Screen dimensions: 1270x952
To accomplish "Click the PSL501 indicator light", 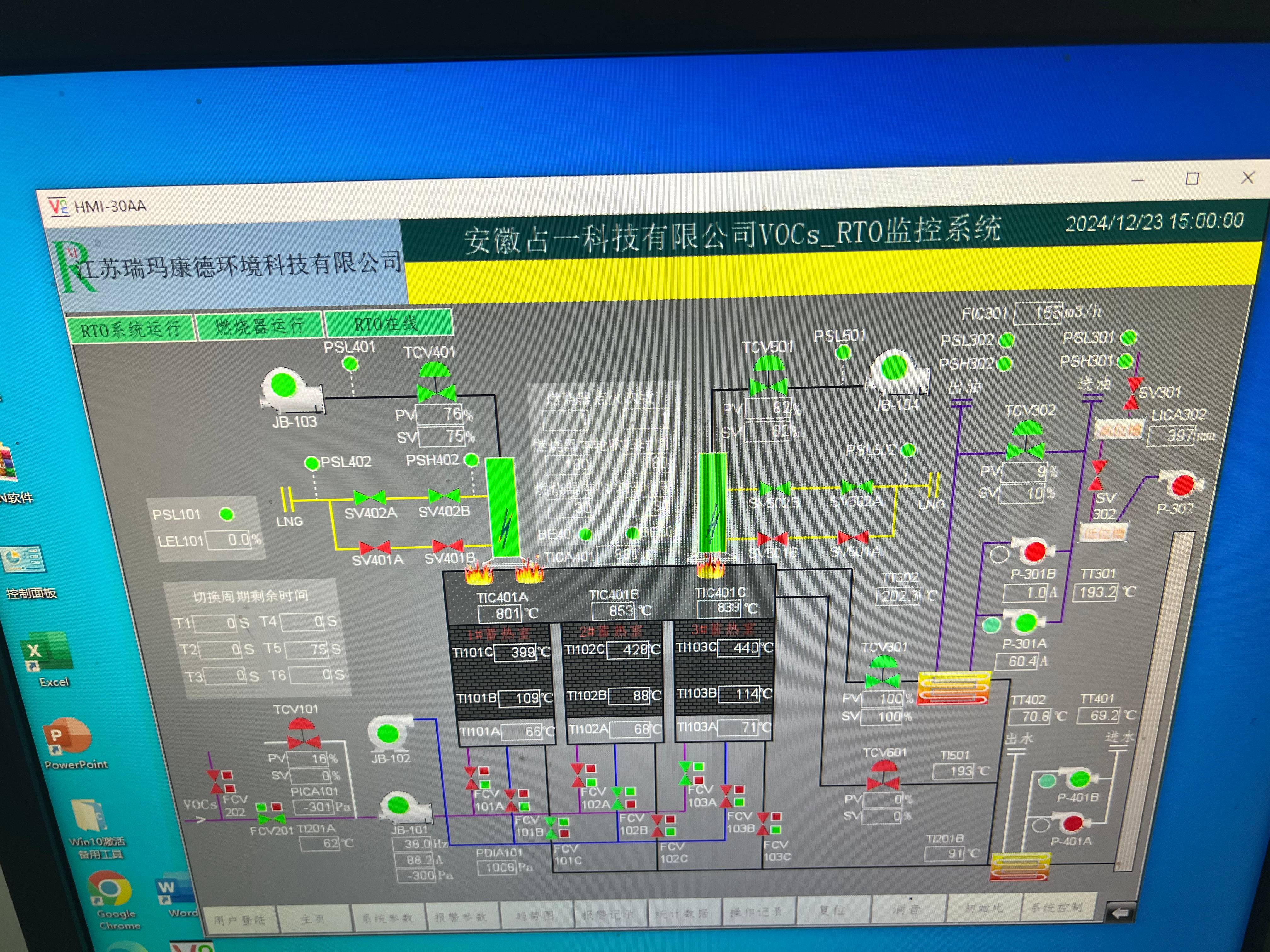I will 843,352.
